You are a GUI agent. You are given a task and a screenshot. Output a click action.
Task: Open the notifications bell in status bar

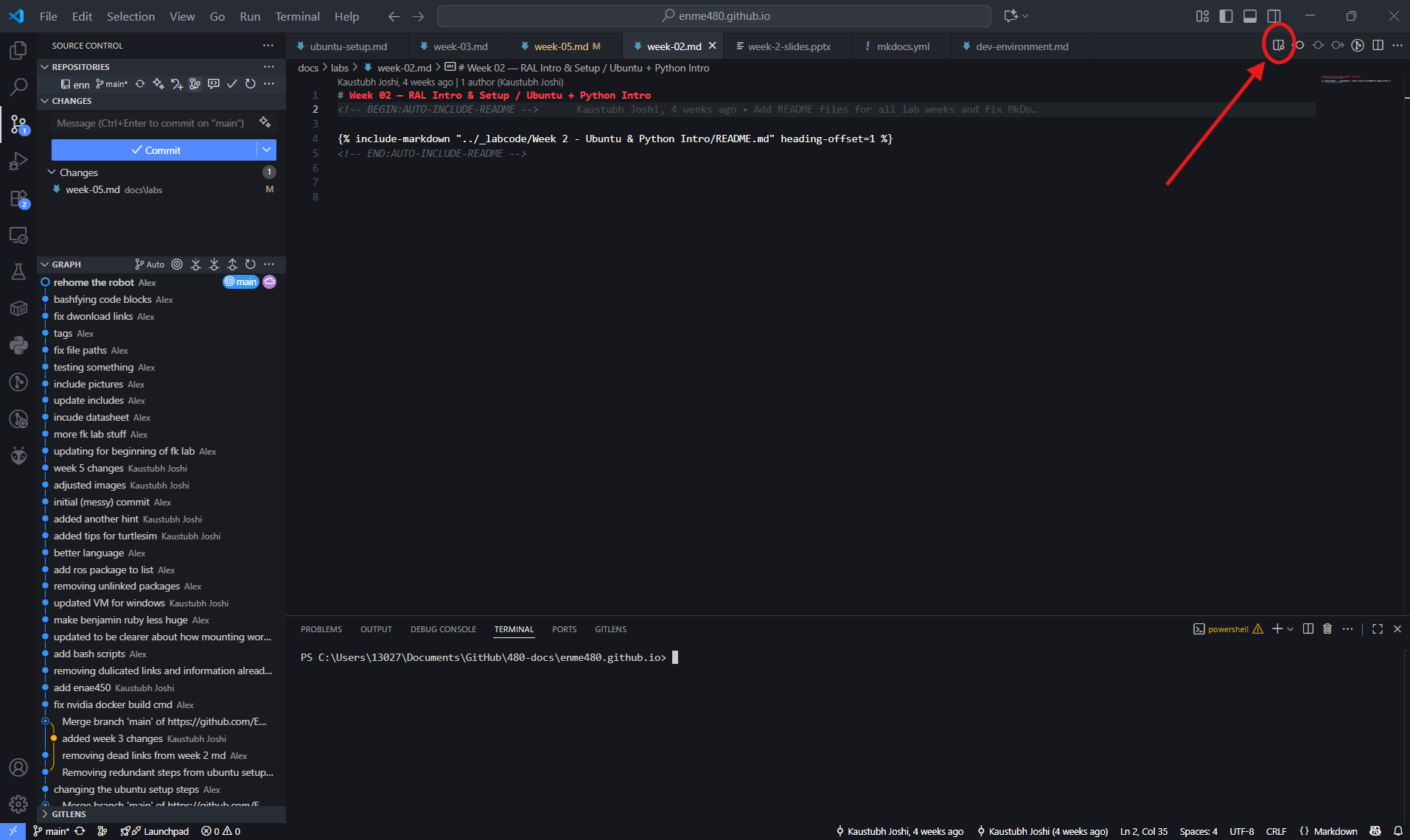click(x=1397, y=831)
